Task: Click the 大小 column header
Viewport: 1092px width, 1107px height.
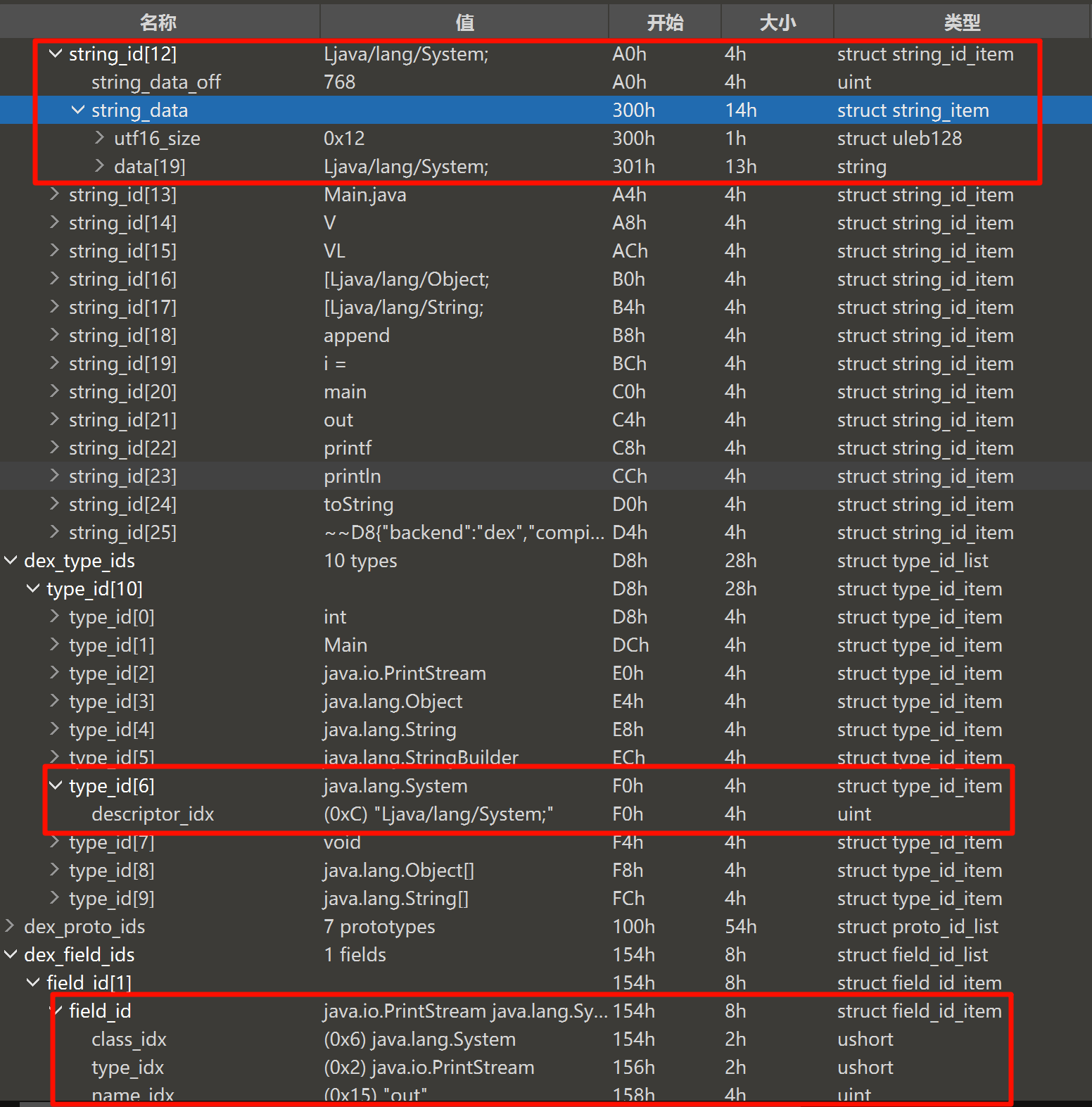Action: coord(777,23)
